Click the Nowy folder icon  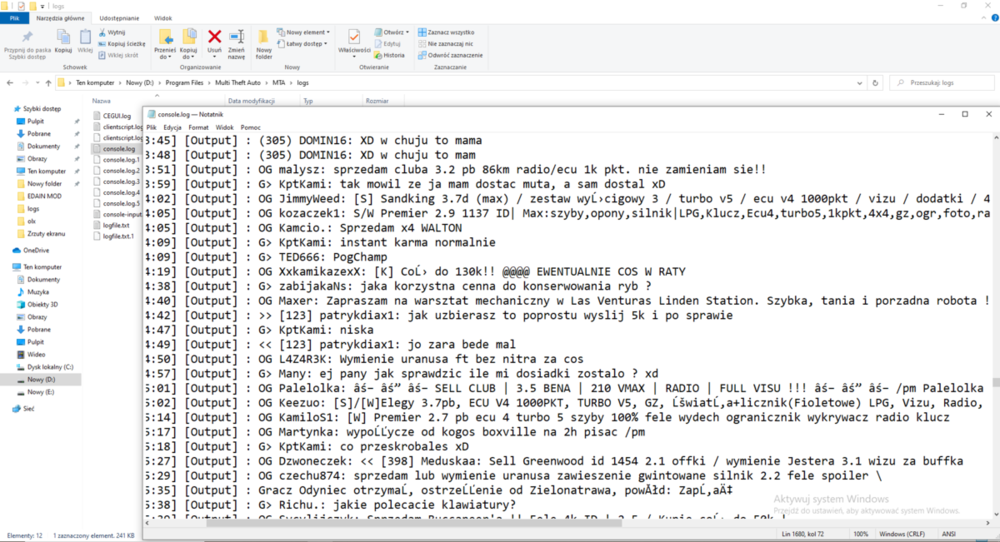click(x=263, y=37)
